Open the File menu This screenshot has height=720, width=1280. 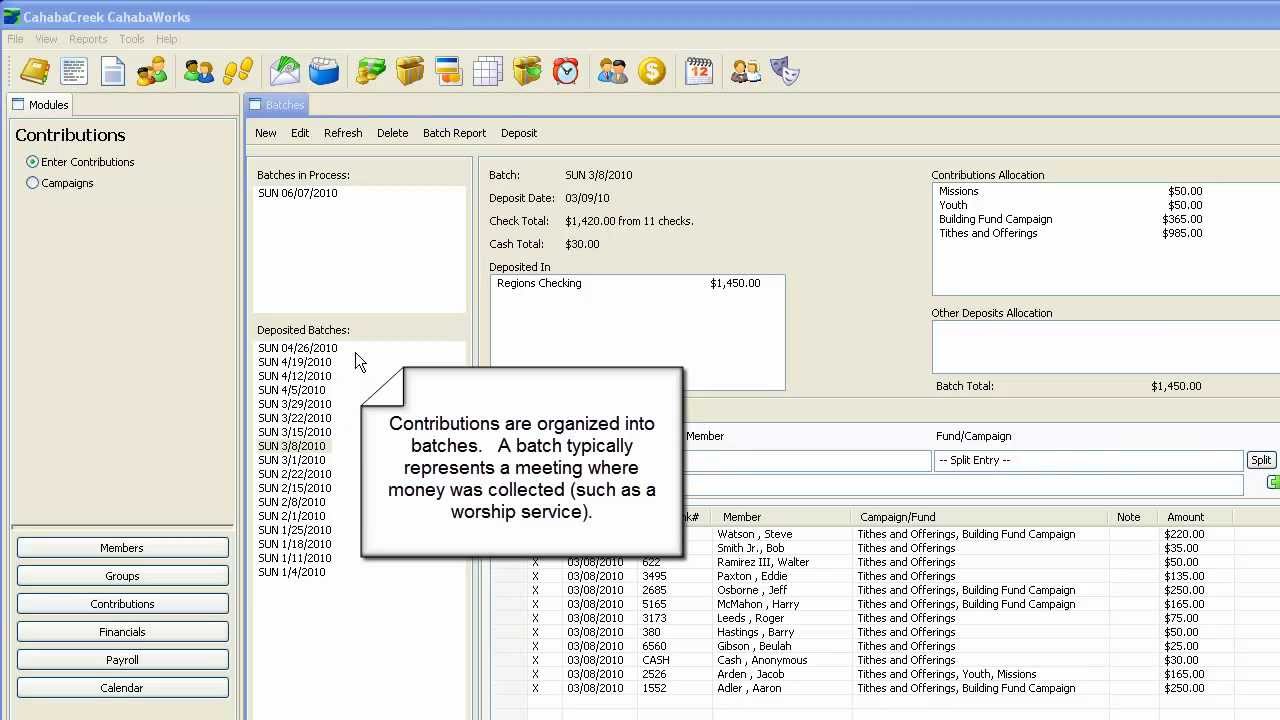[16, 39]
